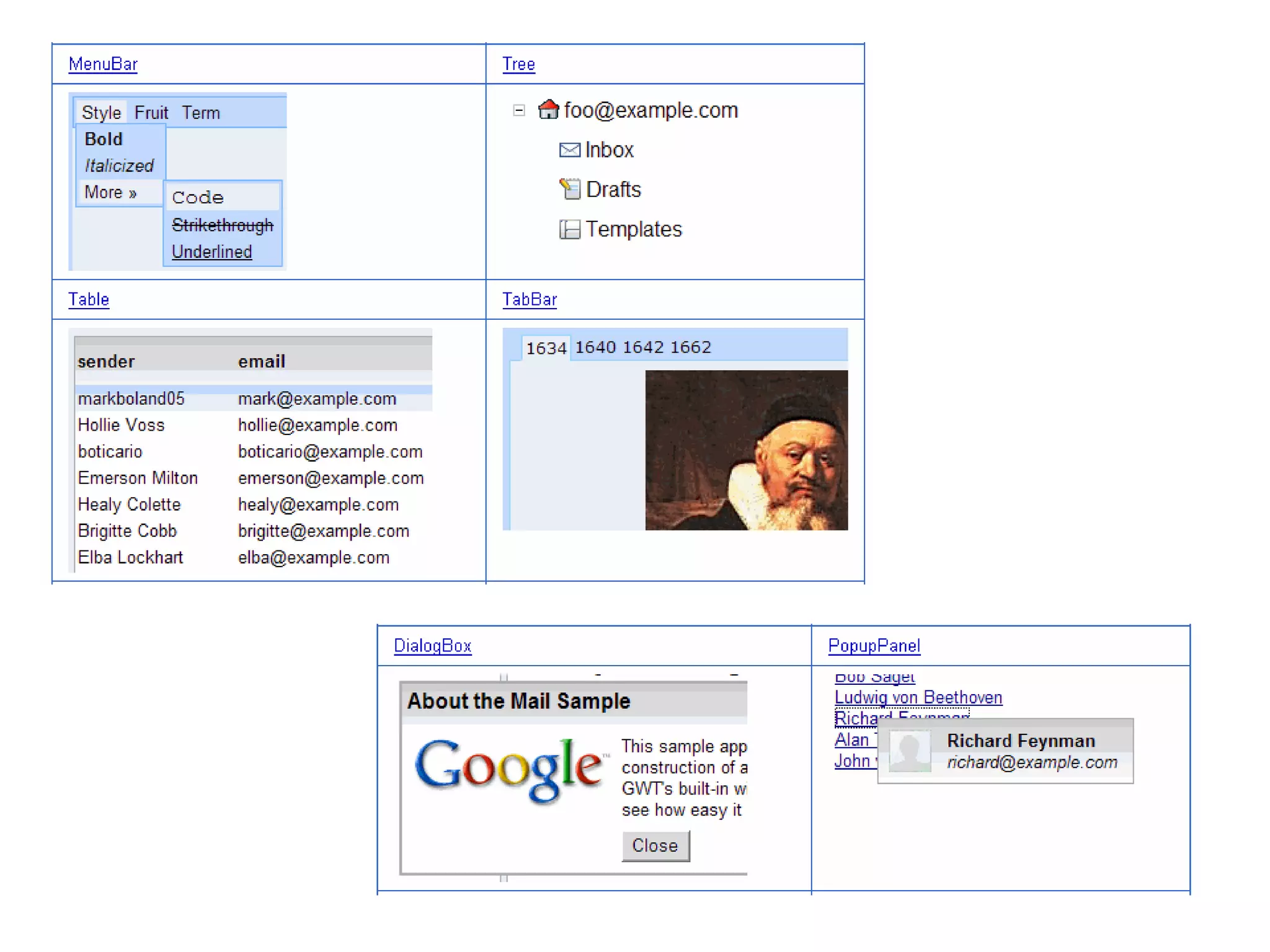1270x952 pixels.
Task: Click the Inbox envelope icon
Action: [x=569, y=150]
